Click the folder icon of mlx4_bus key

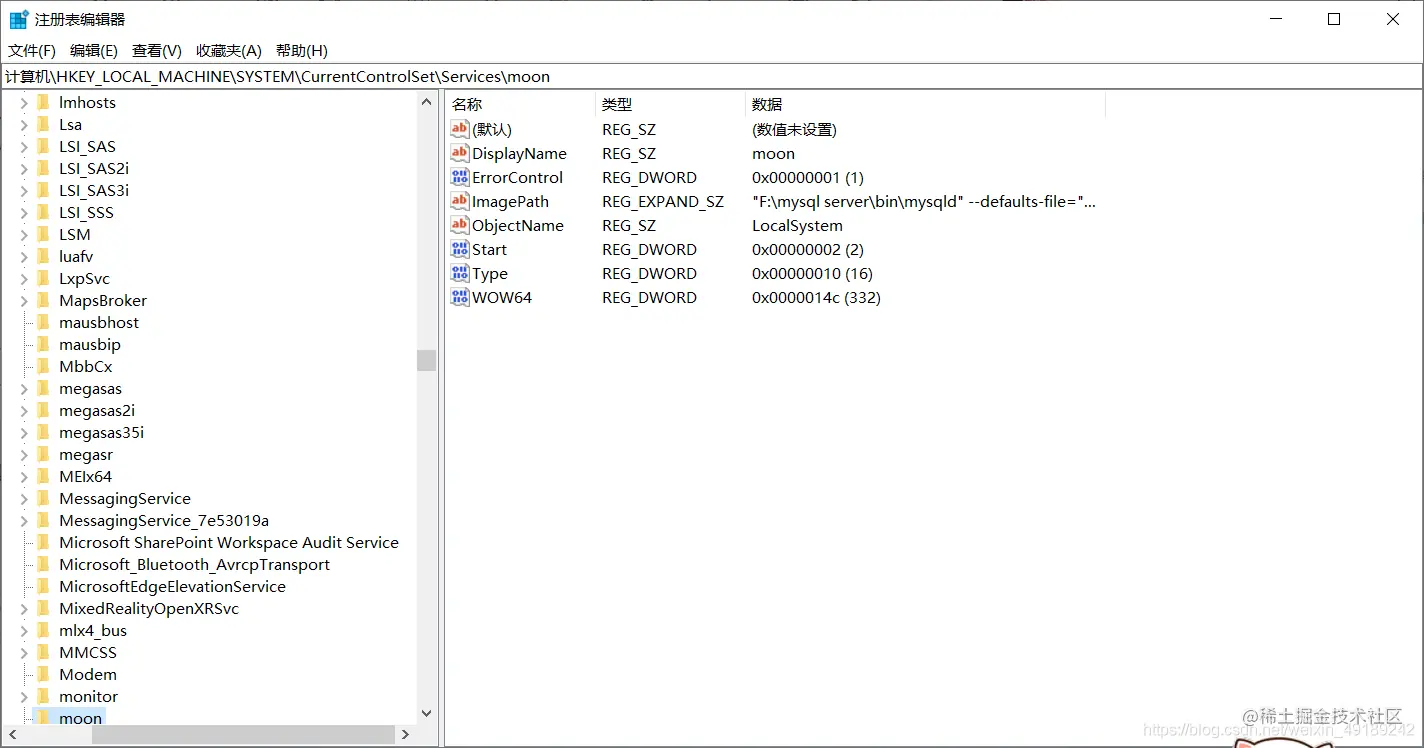point(43,630)
